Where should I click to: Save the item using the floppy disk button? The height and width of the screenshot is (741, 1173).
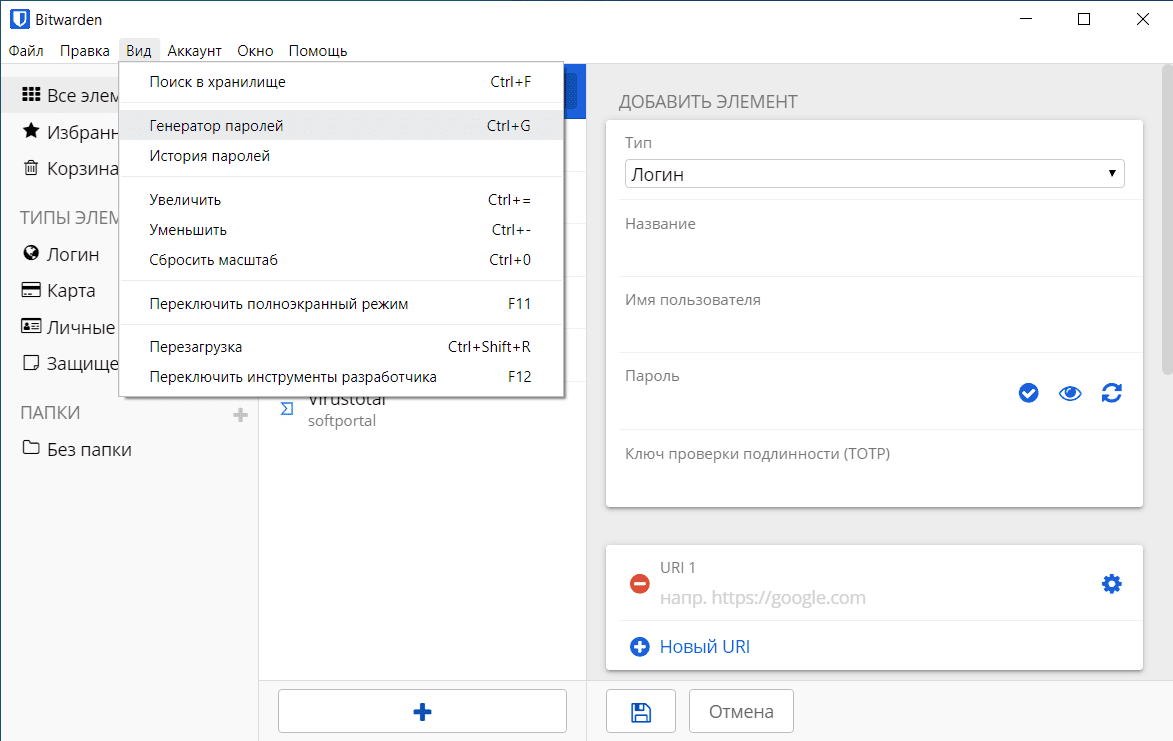641,711
